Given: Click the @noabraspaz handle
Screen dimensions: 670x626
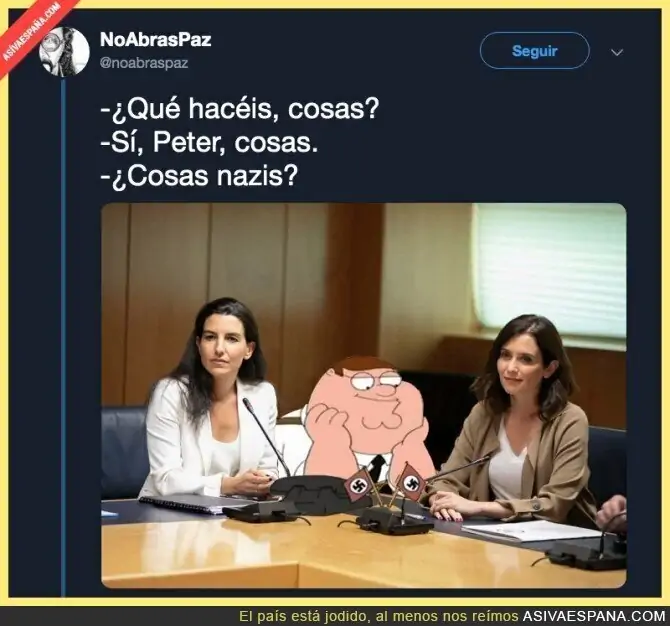Looking at the screenshot, I should point(144,63).
